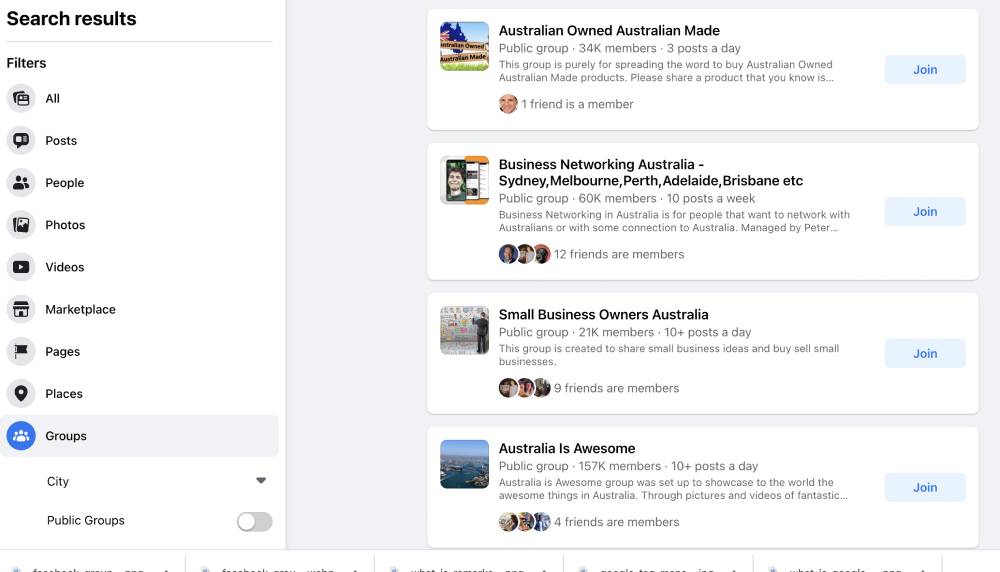
Task: Click the Posts filter label
Action: point(61,140)
